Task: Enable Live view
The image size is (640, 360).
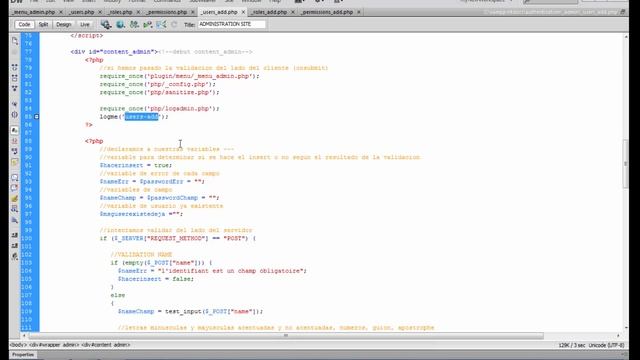Action: [84, 24]
